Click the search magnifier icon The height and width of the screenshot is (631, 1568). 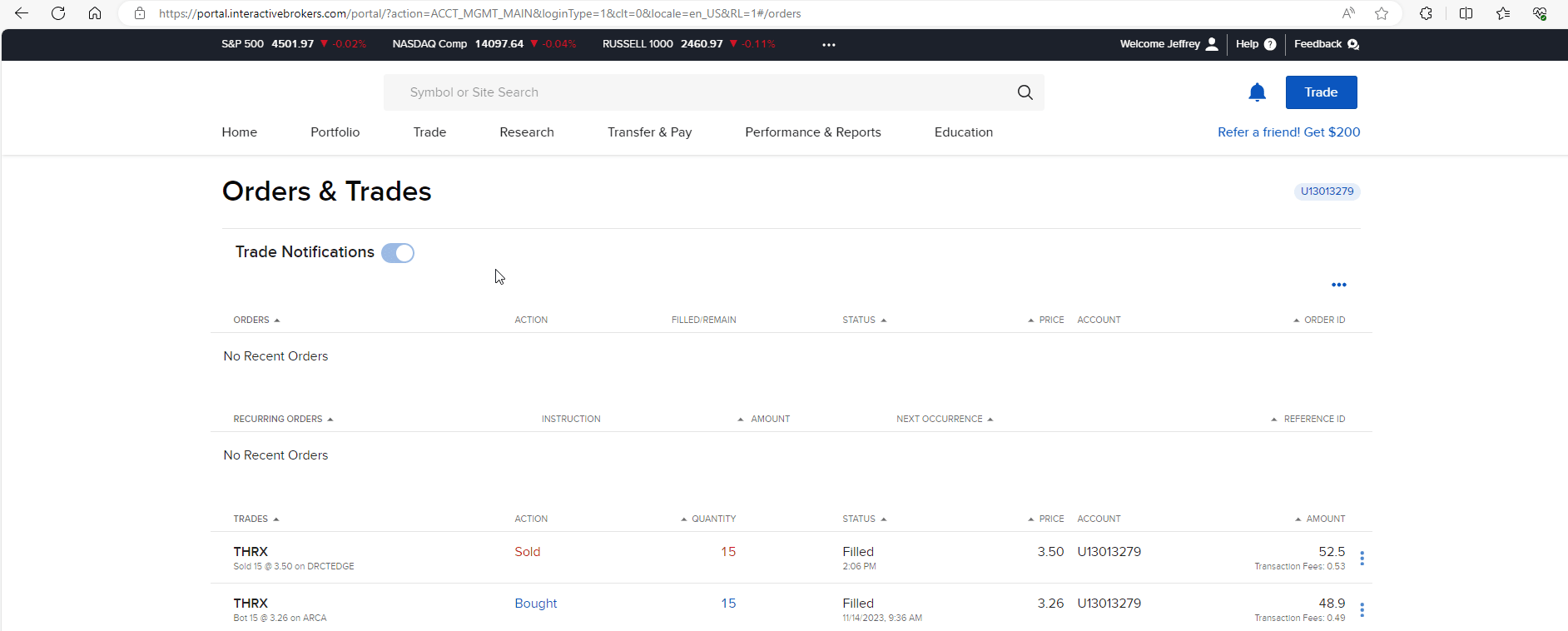[1025, 92]
